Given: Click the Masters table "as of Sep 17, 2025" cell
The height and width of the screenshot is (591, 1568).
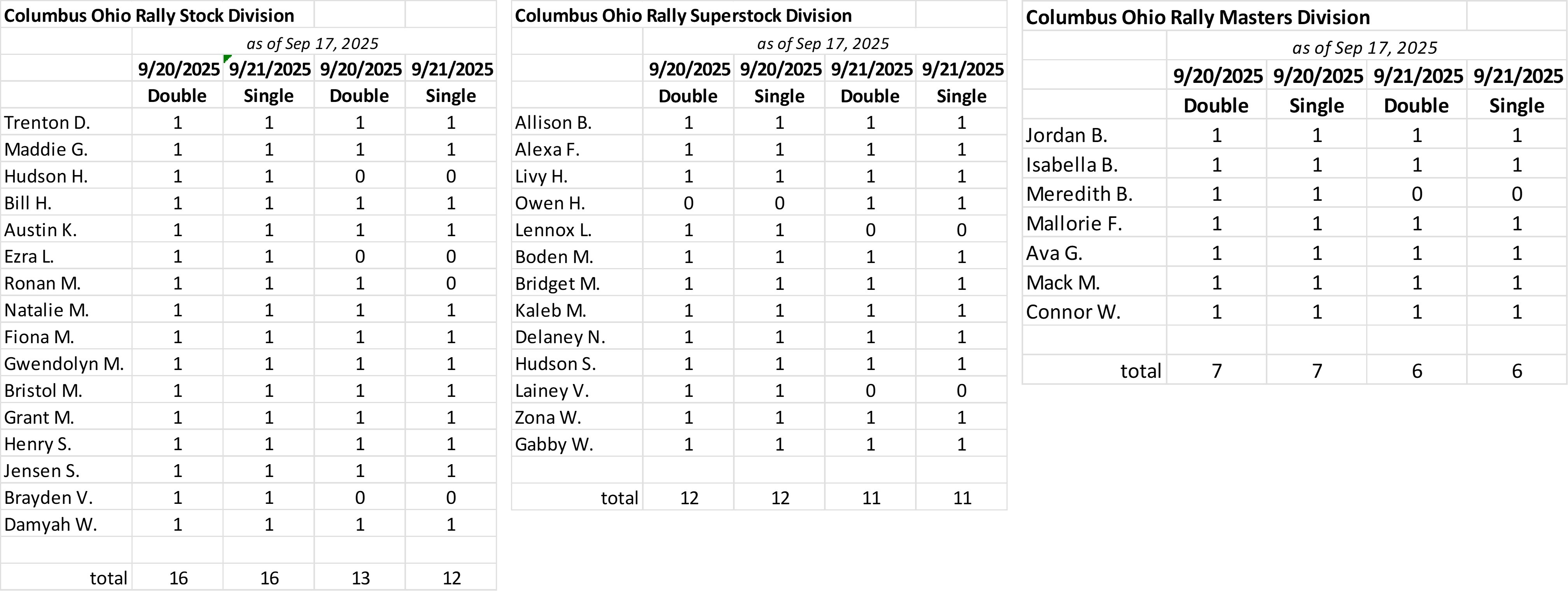Looking at the screenshot, I should point(1364,47).
